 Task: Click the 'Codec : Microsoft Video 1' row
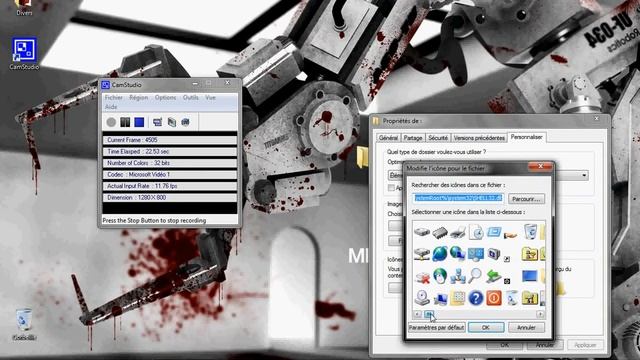click(169, 174)
